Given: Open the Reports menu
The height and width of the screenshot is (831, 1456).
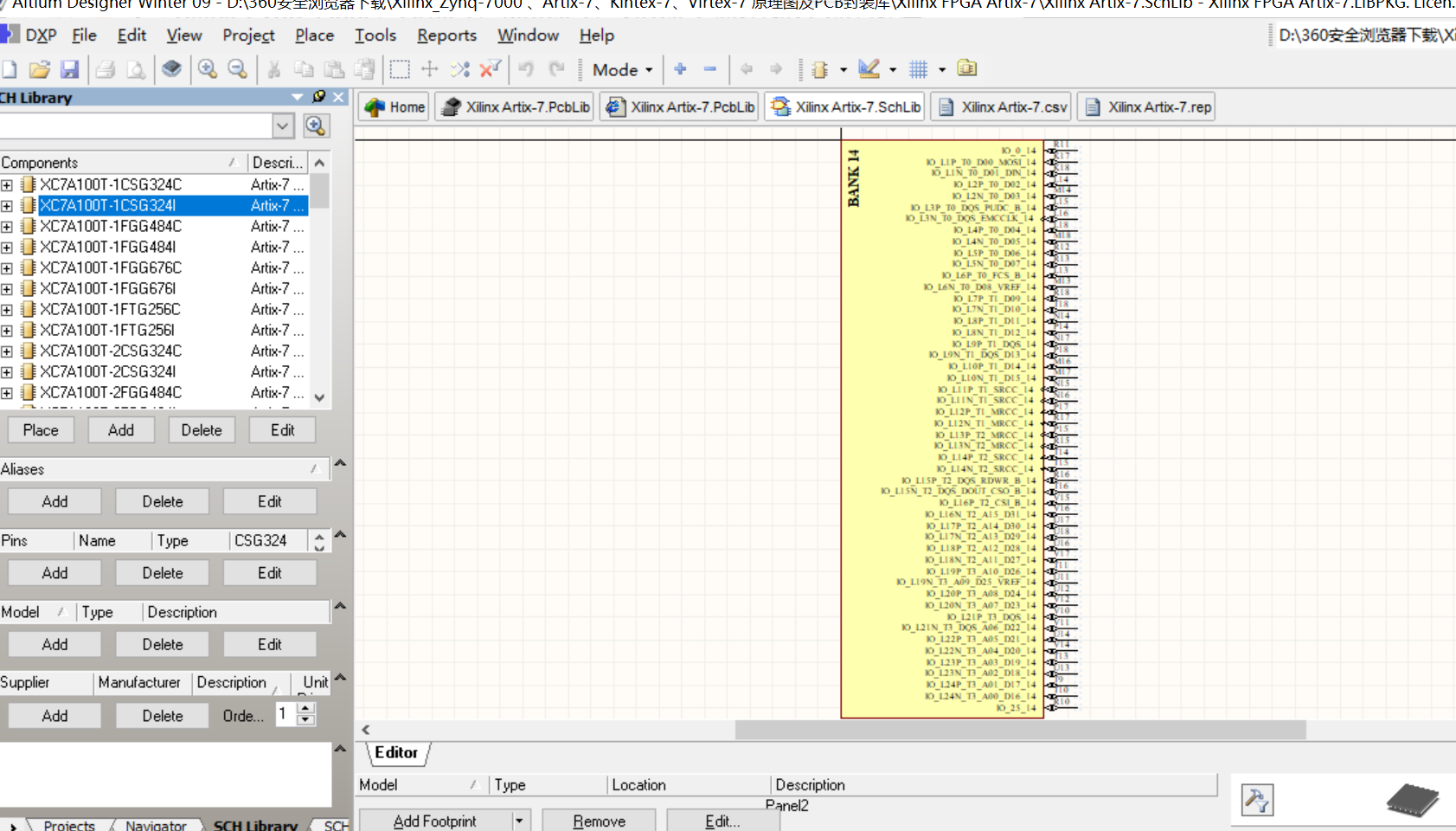Looking at the screenshot, I should coord(446,35).
